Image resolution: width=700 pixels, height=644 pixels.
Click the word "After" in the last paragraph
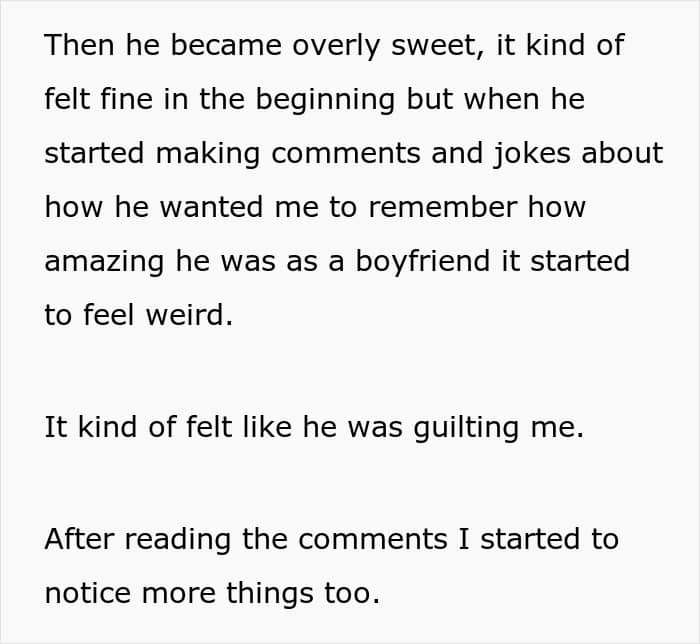click(79, 539)
